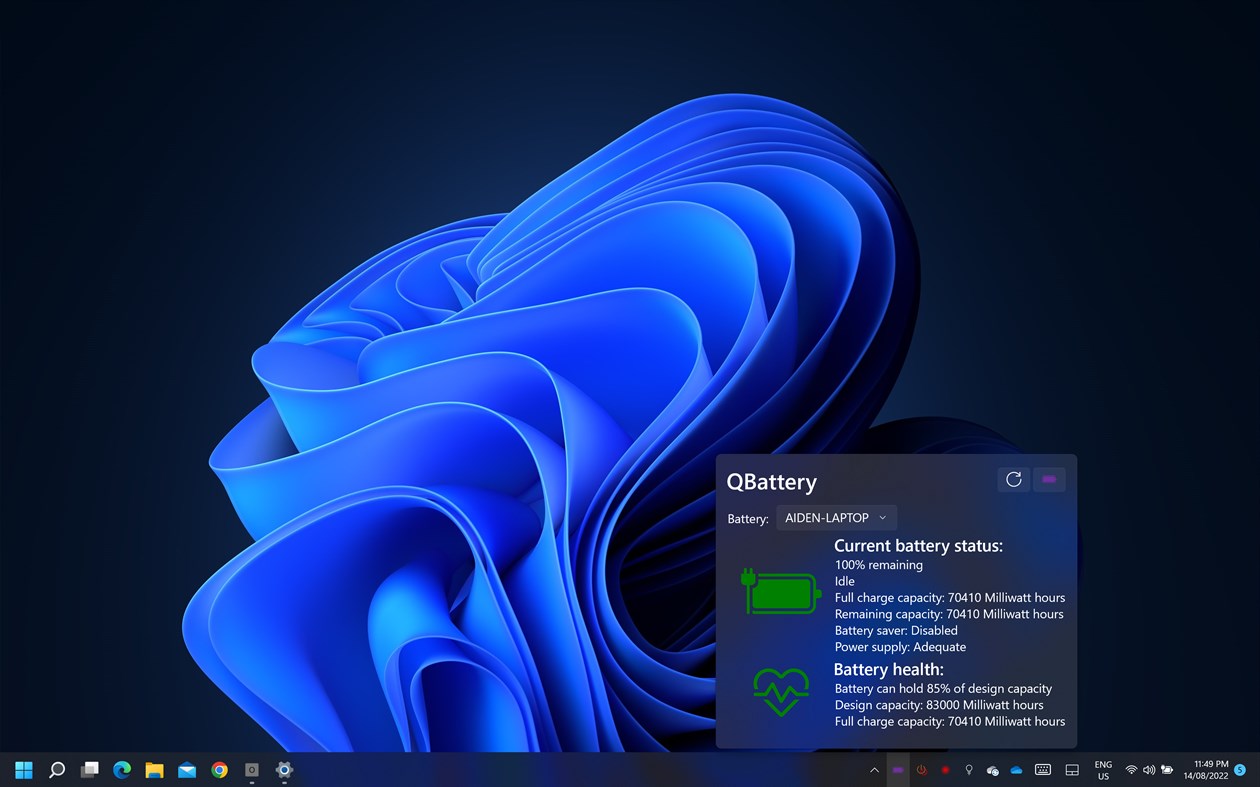Click the night light bulb tray icon
The height and width of the screenshot is (787, 1260).
click(968, 770)
